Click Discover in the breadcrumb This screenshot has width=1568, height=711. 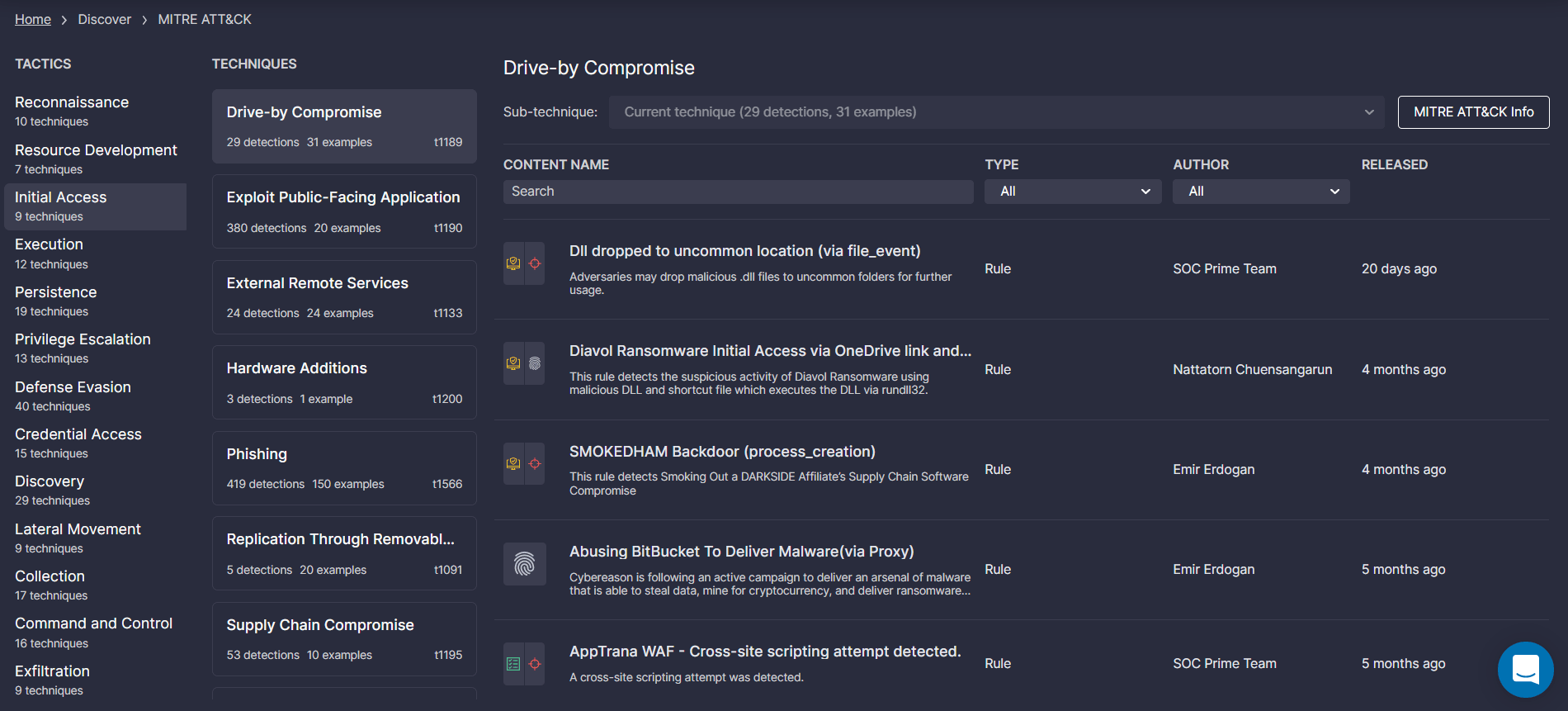click(x=105, y=19)
